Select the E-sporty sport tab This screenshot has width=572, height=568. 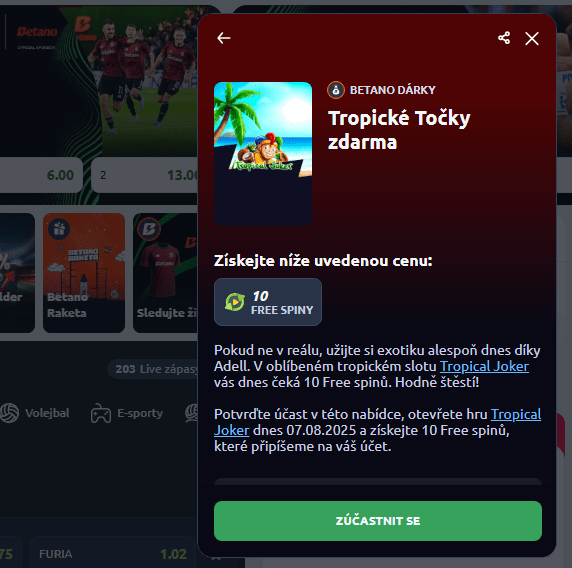point(127,413)
